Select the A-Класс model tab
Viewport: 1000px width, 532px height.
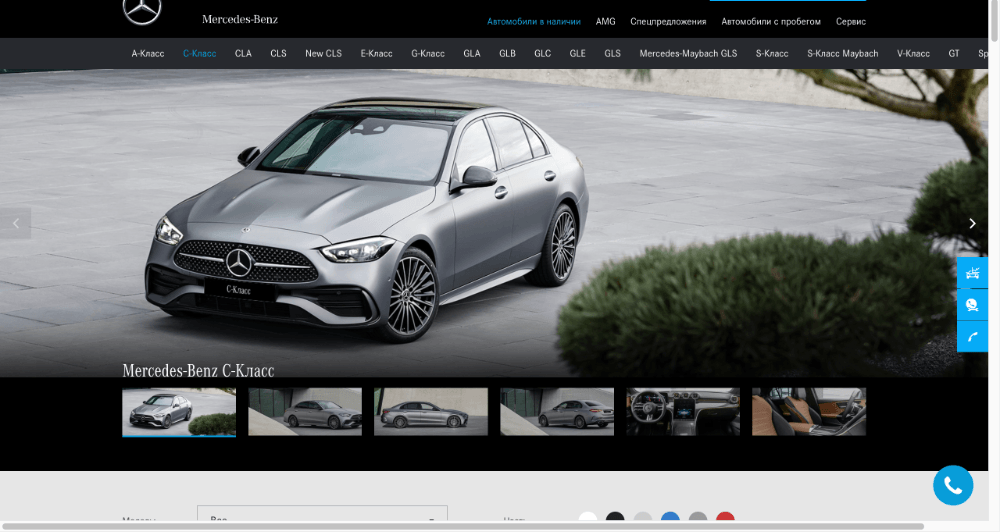pyautogui.click(x=148, y=54)
